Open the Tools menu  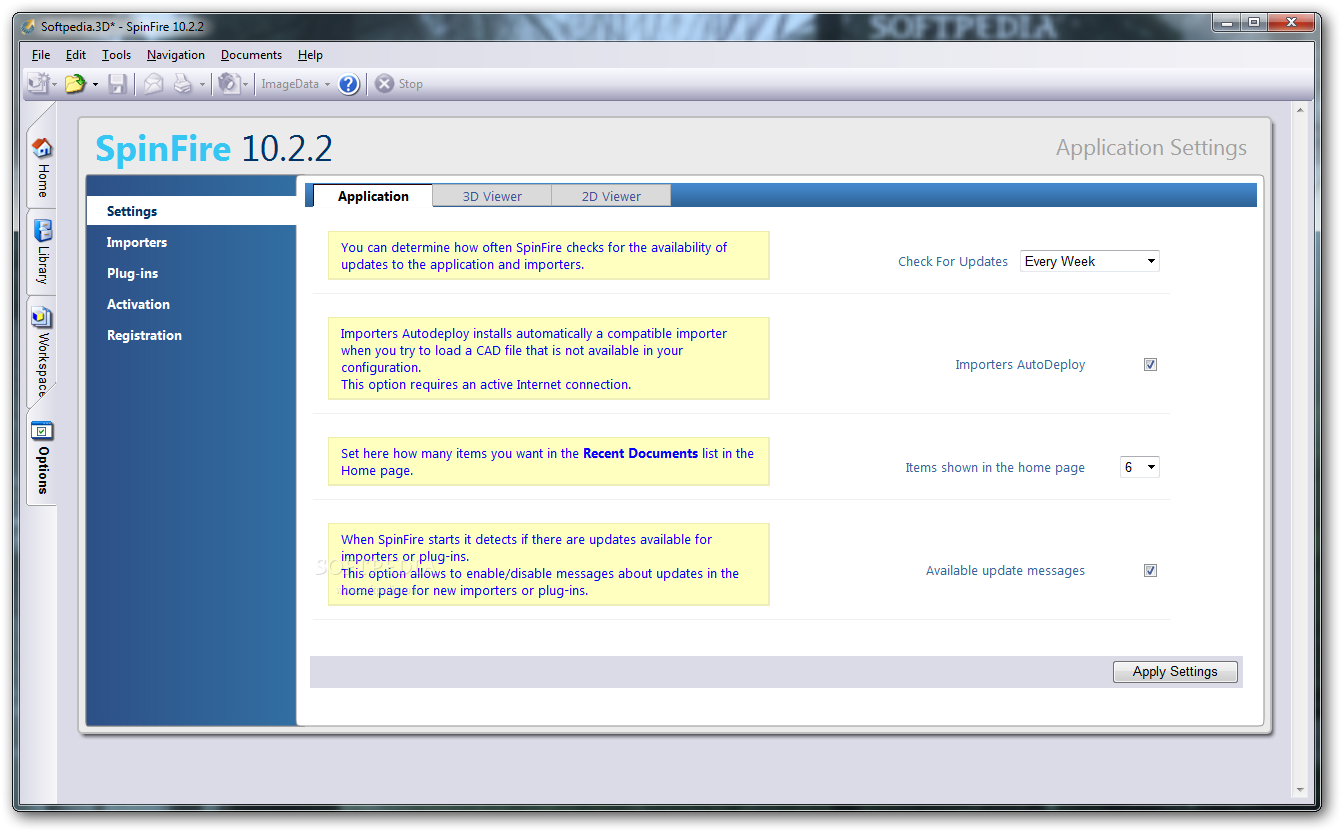(117, 55)
